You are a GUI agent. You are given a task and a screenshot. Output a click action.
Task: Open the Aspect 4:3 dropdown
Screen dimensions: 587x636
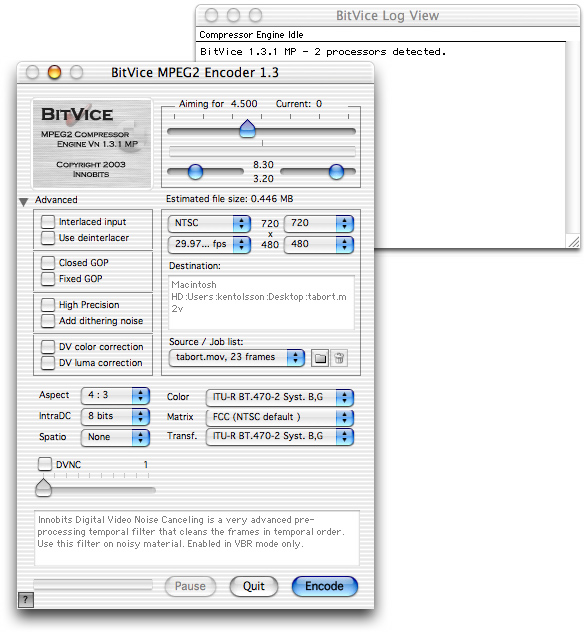[116, 395]
